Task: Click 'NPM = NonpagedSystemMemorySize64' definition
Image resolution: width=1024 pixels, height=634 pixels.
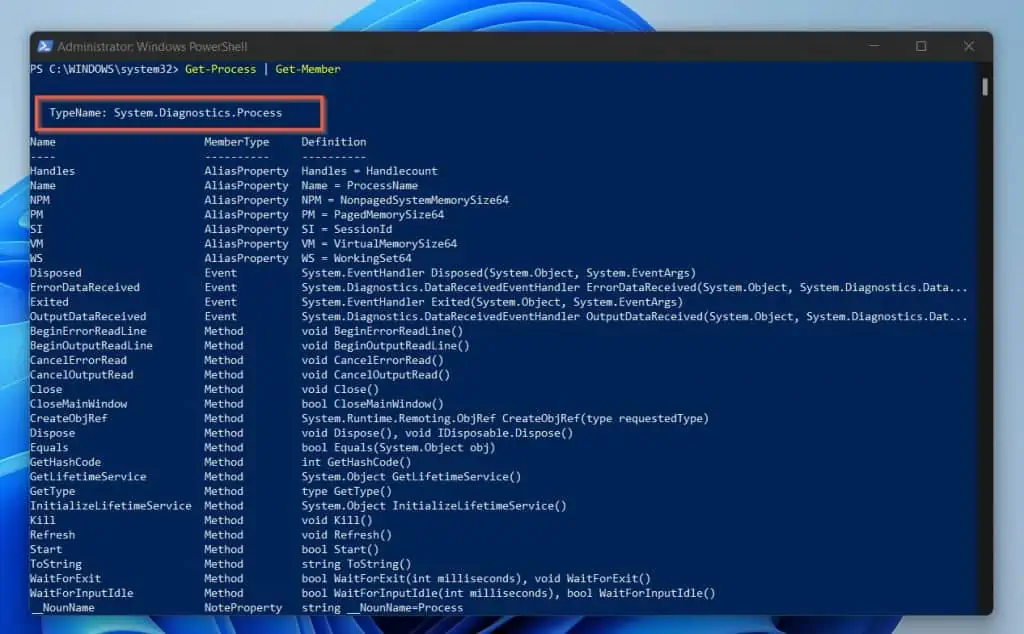Action: pyautogui.click(x=405, y=200)
